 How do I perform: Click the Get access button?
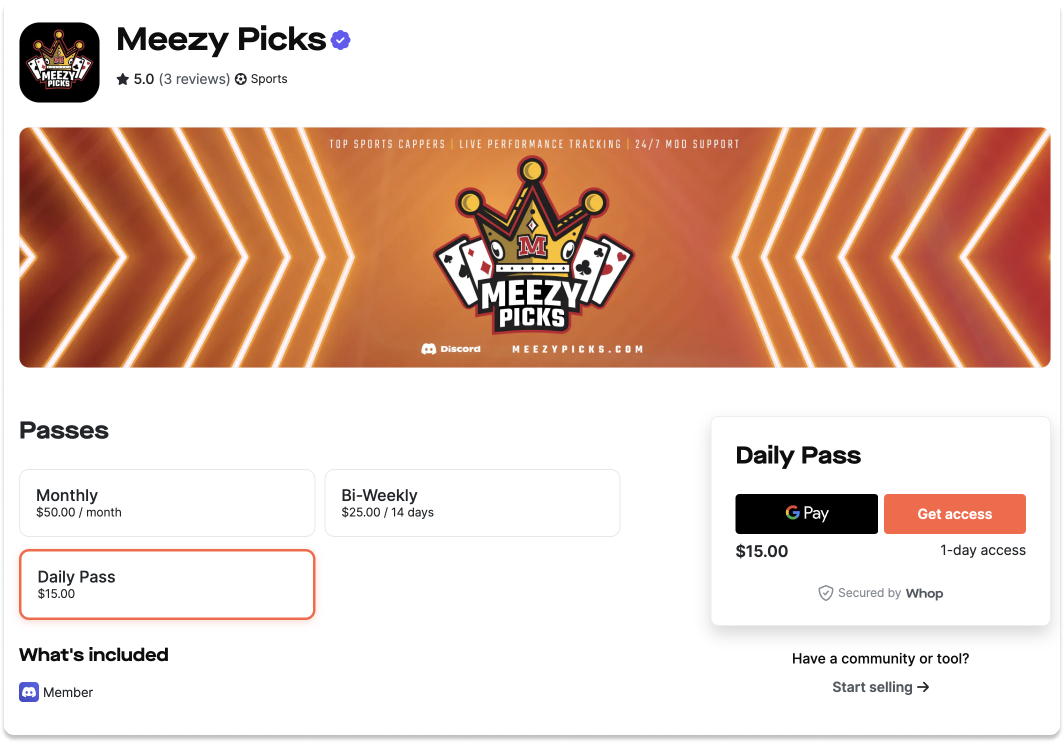click(x=954, y=513)
